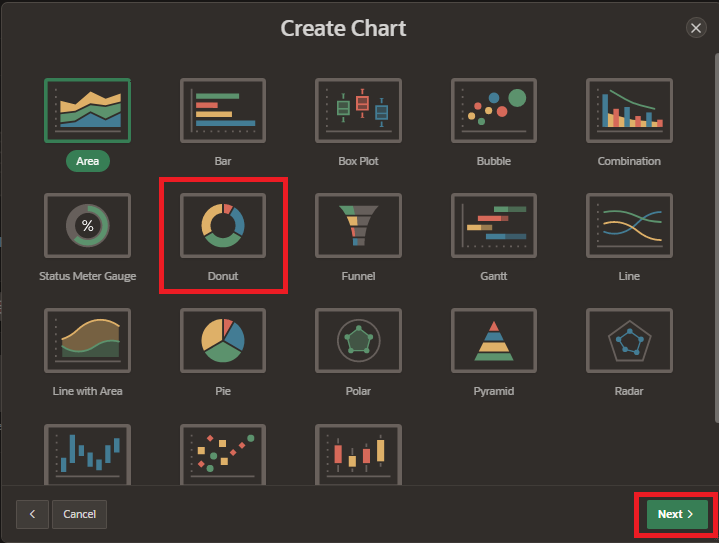
Task: Choose the Bar chart icon
Action: tap(223, 110)
